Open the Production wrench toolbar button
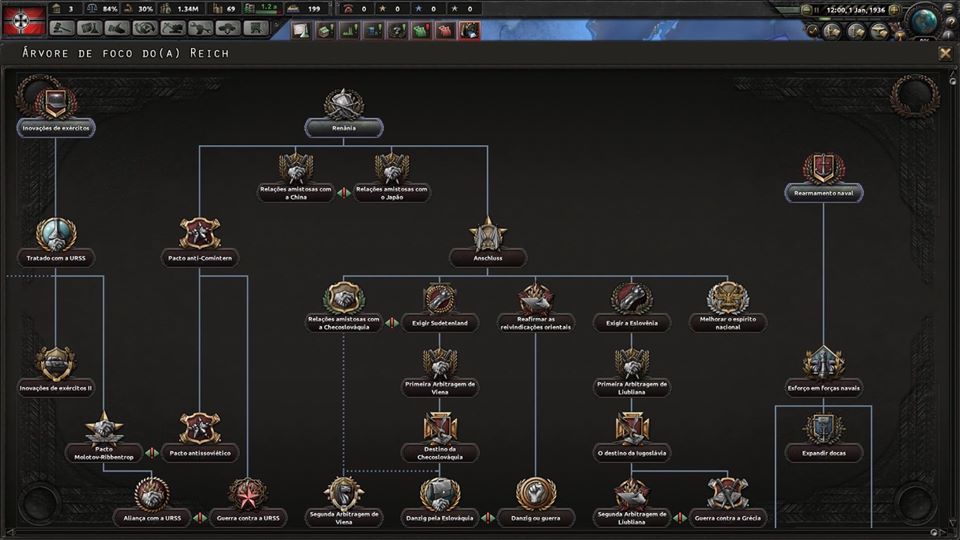This screenshot has width=960, height=540. [200, 28]
